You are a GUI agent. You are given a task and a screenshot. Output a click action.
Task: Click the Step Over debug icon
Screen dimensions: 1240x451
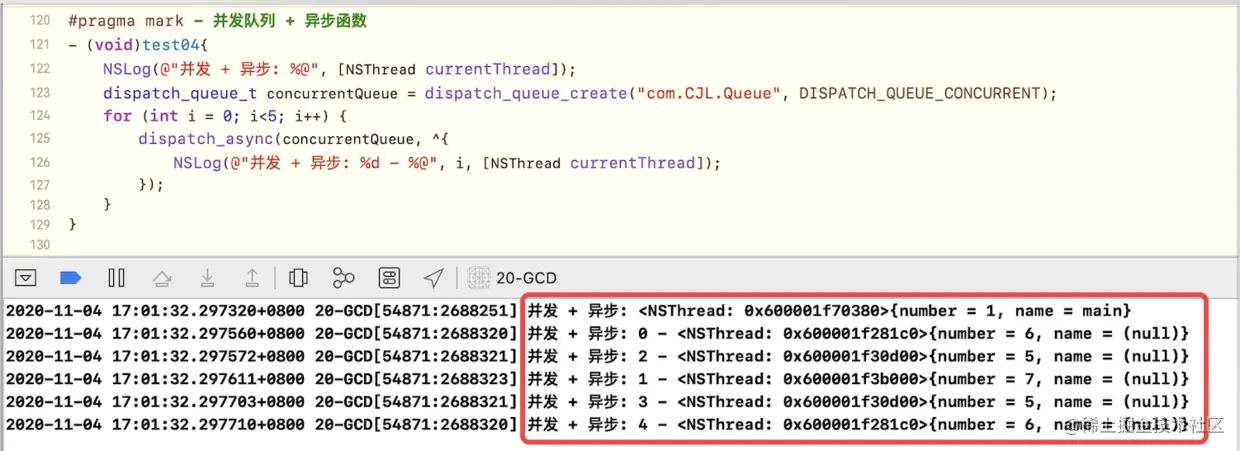click(162, 278)
